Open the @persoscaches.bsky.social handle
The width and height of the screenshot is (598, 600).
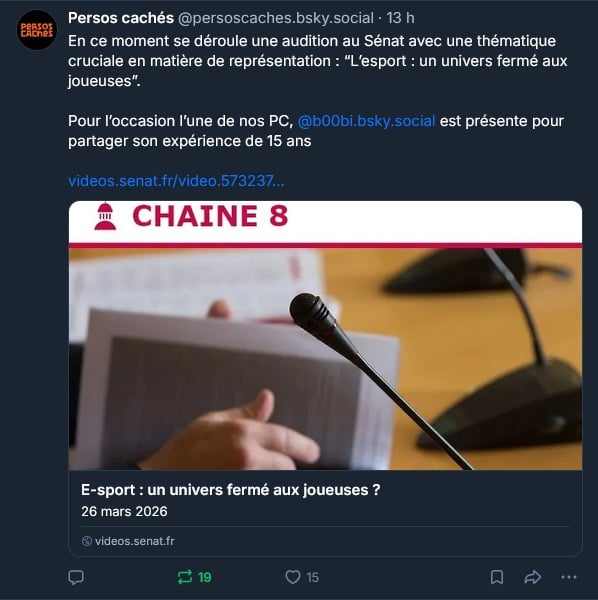pyautogui.click(x=276, y=18)
